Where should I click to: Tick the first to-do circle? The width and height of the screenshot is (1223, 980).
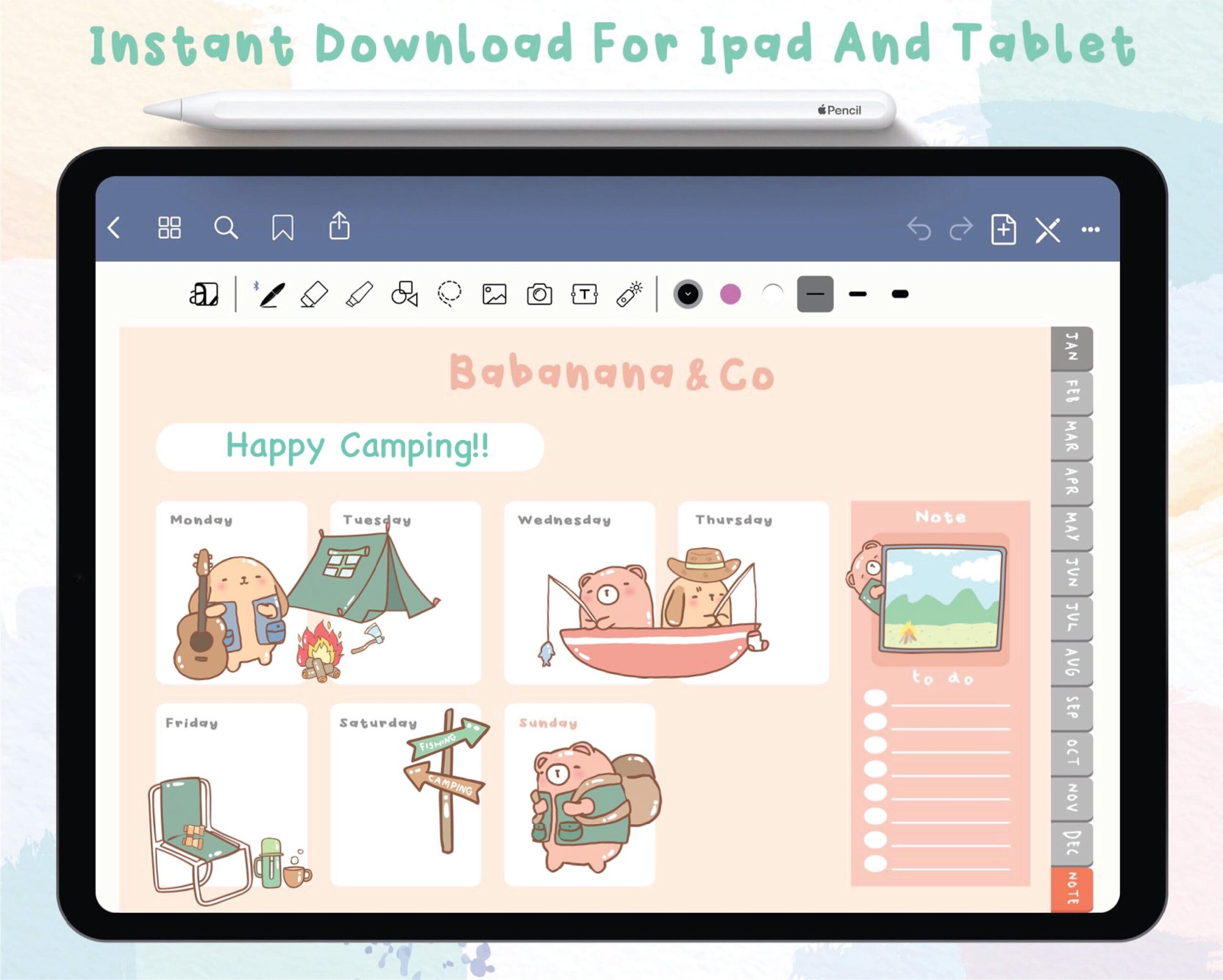(875, 698)
